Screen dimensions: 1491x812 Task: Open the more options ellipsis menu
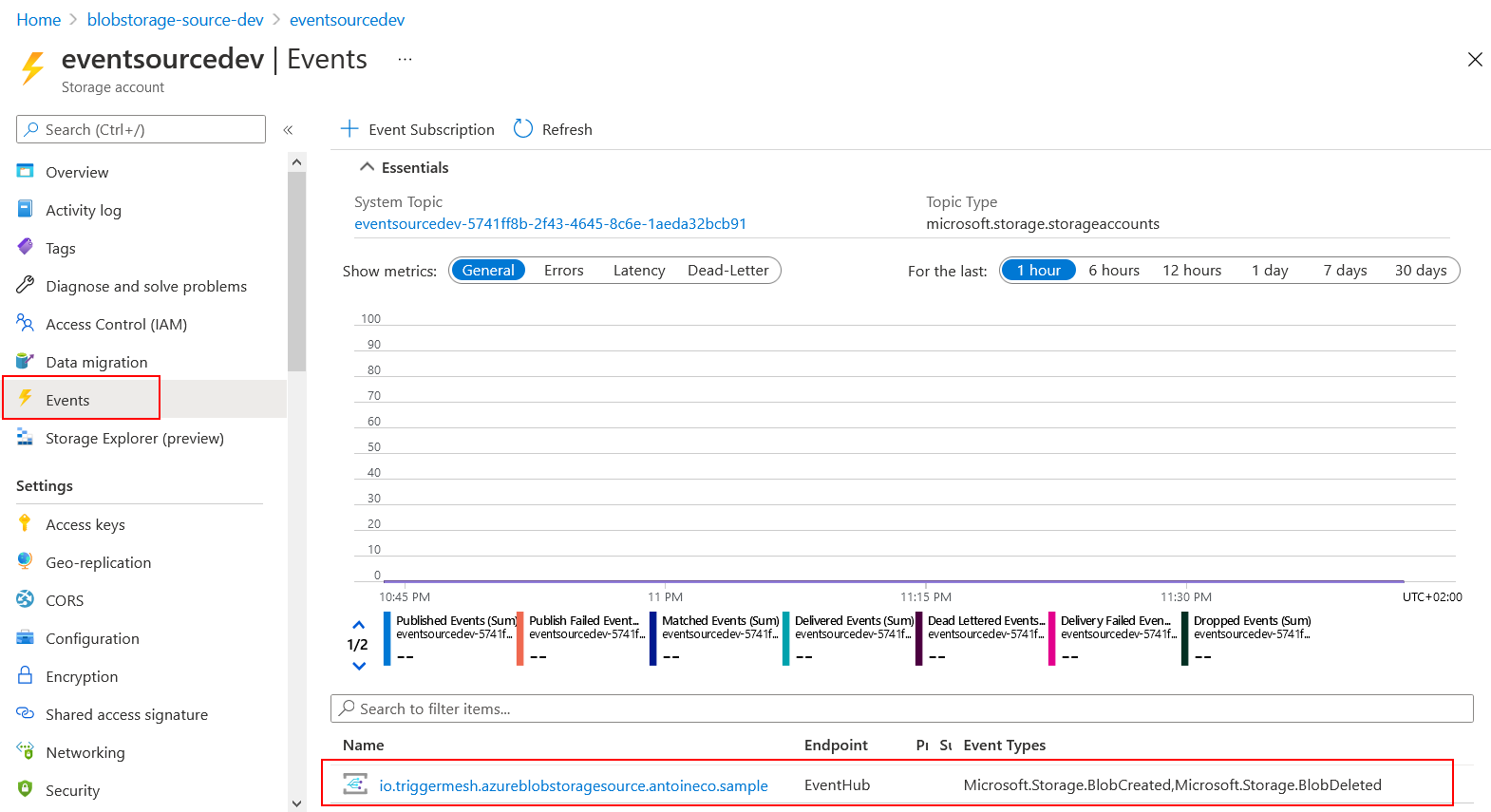tap(406, 59)
